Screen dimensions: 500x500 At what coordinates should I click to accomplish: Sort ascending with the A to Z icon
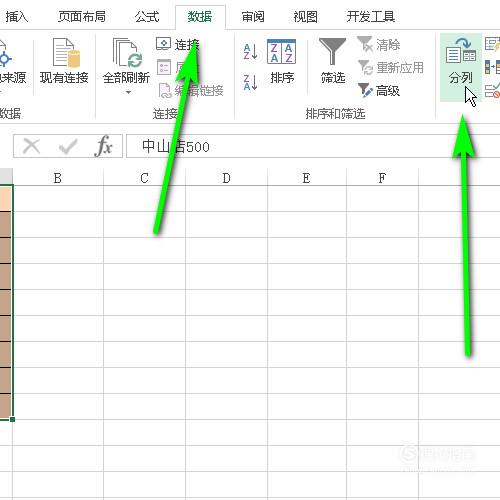250,52
